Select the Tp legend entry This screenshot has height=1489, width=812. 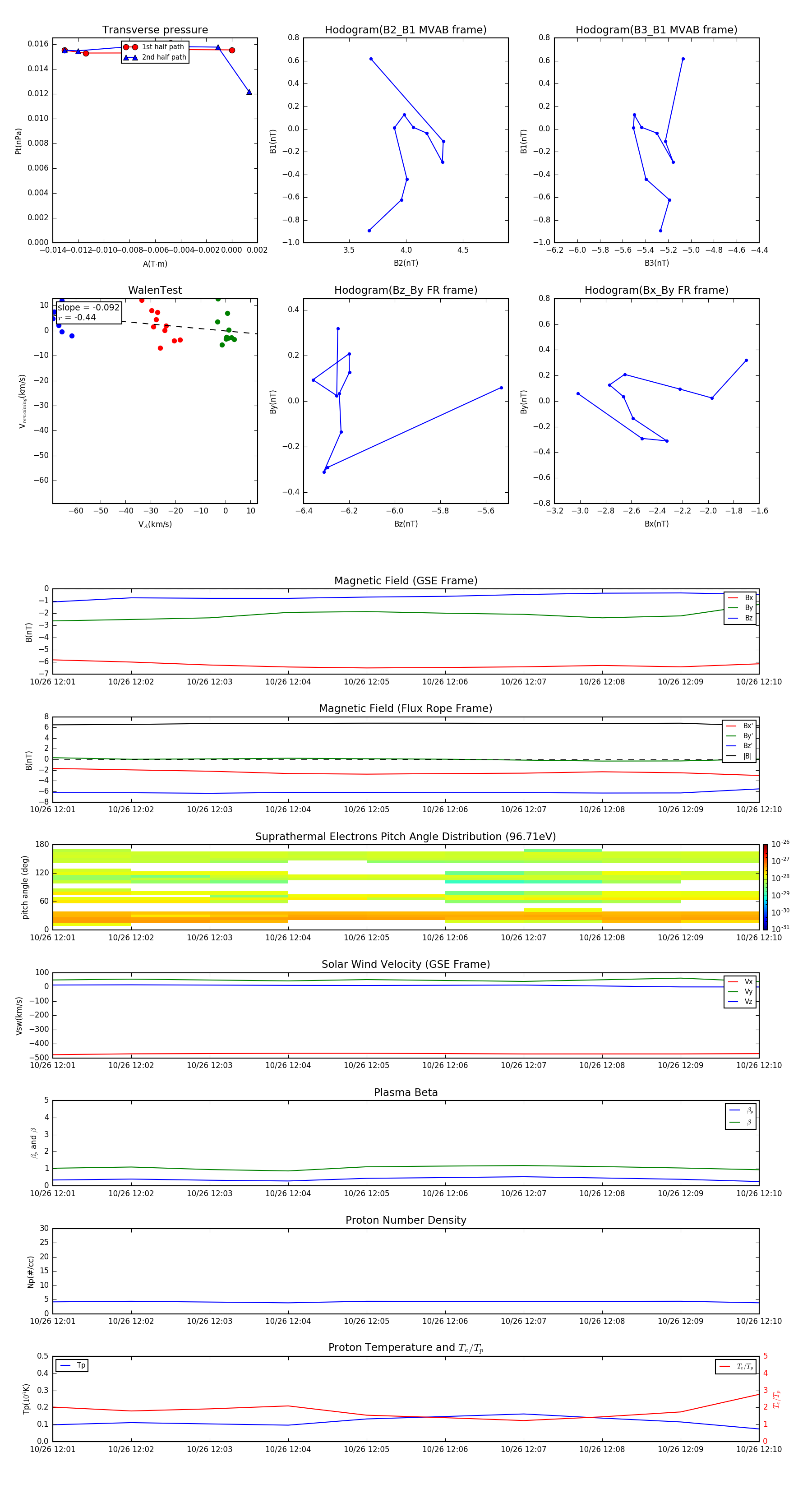click(73, 1365)
